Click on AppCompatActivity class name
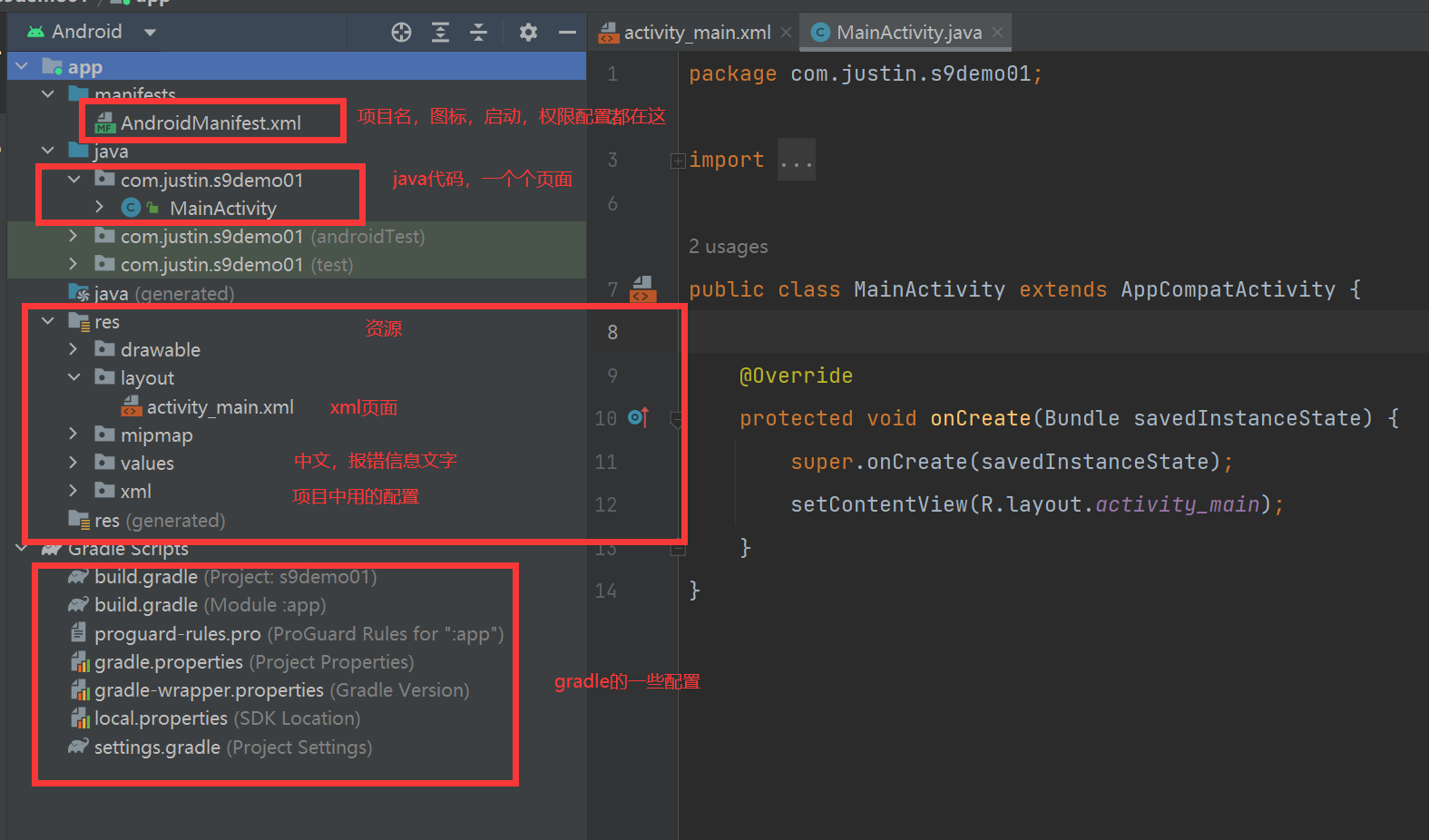1429x840 pixels. (x=1228, y=289)
